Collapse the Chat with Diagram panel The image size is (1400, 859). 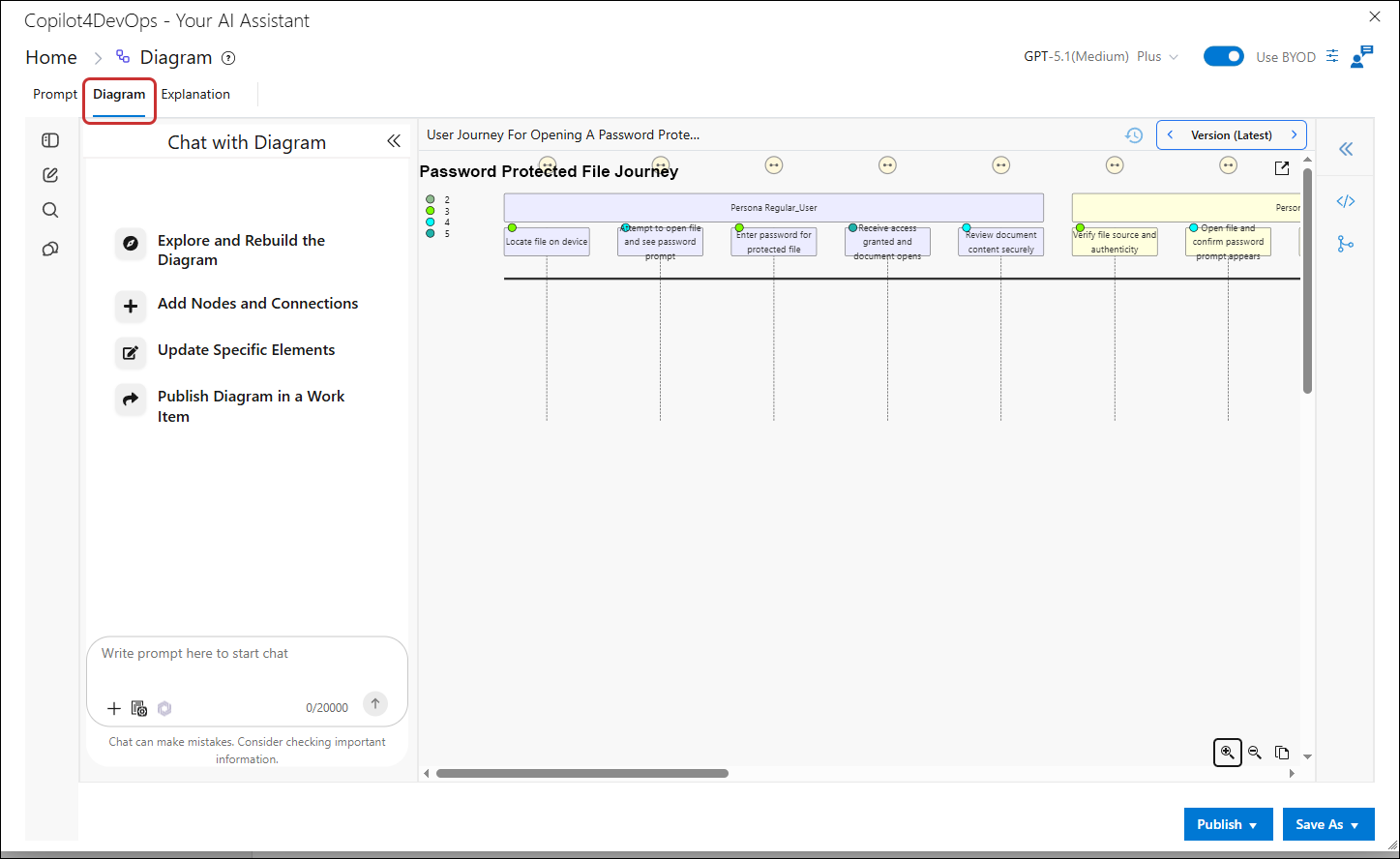[394, 141]
